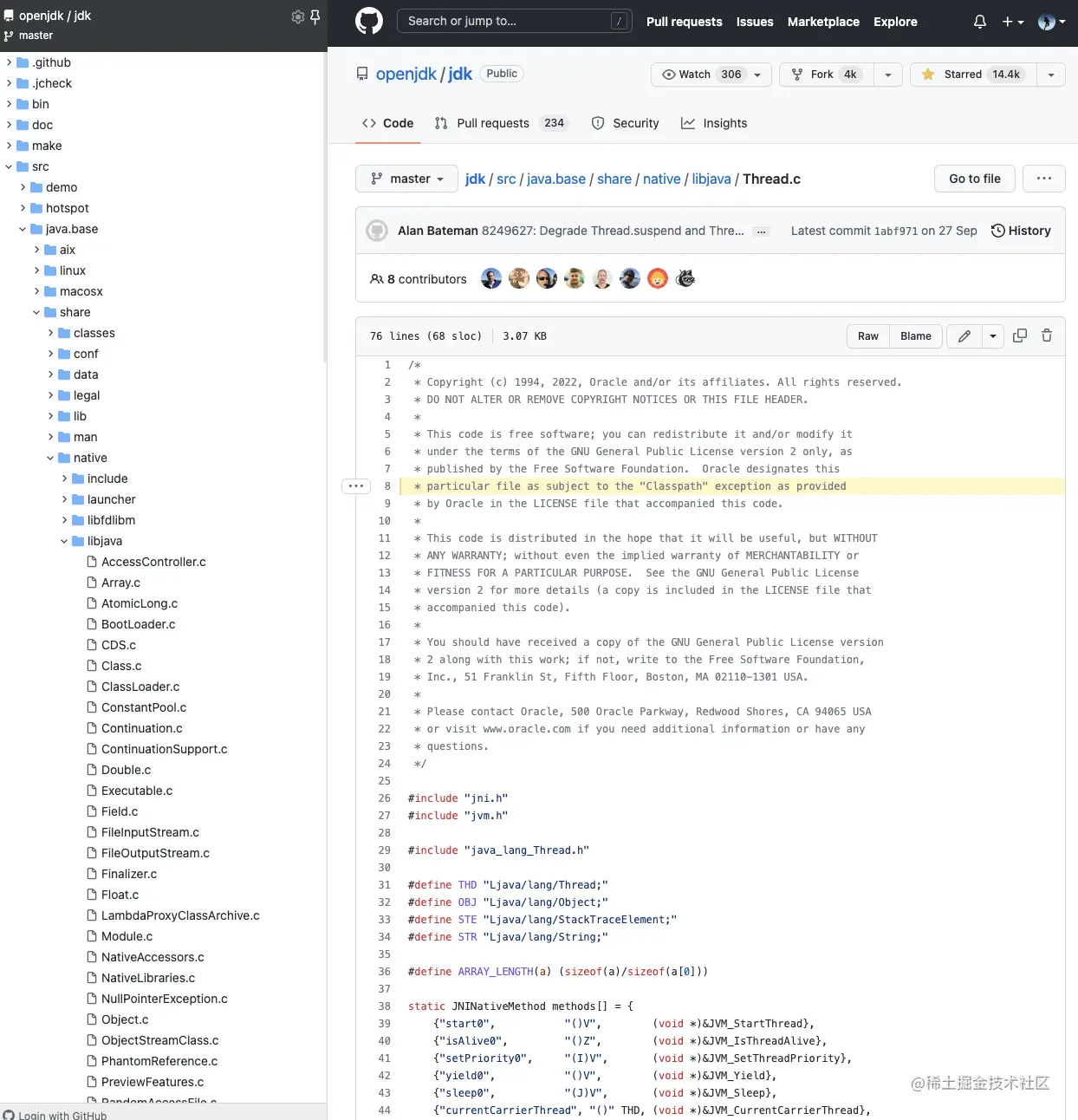The height and width of the screenshot is (1120, 1078).
Task: Select the include folder icon
Action: click(x=78, y=479)
